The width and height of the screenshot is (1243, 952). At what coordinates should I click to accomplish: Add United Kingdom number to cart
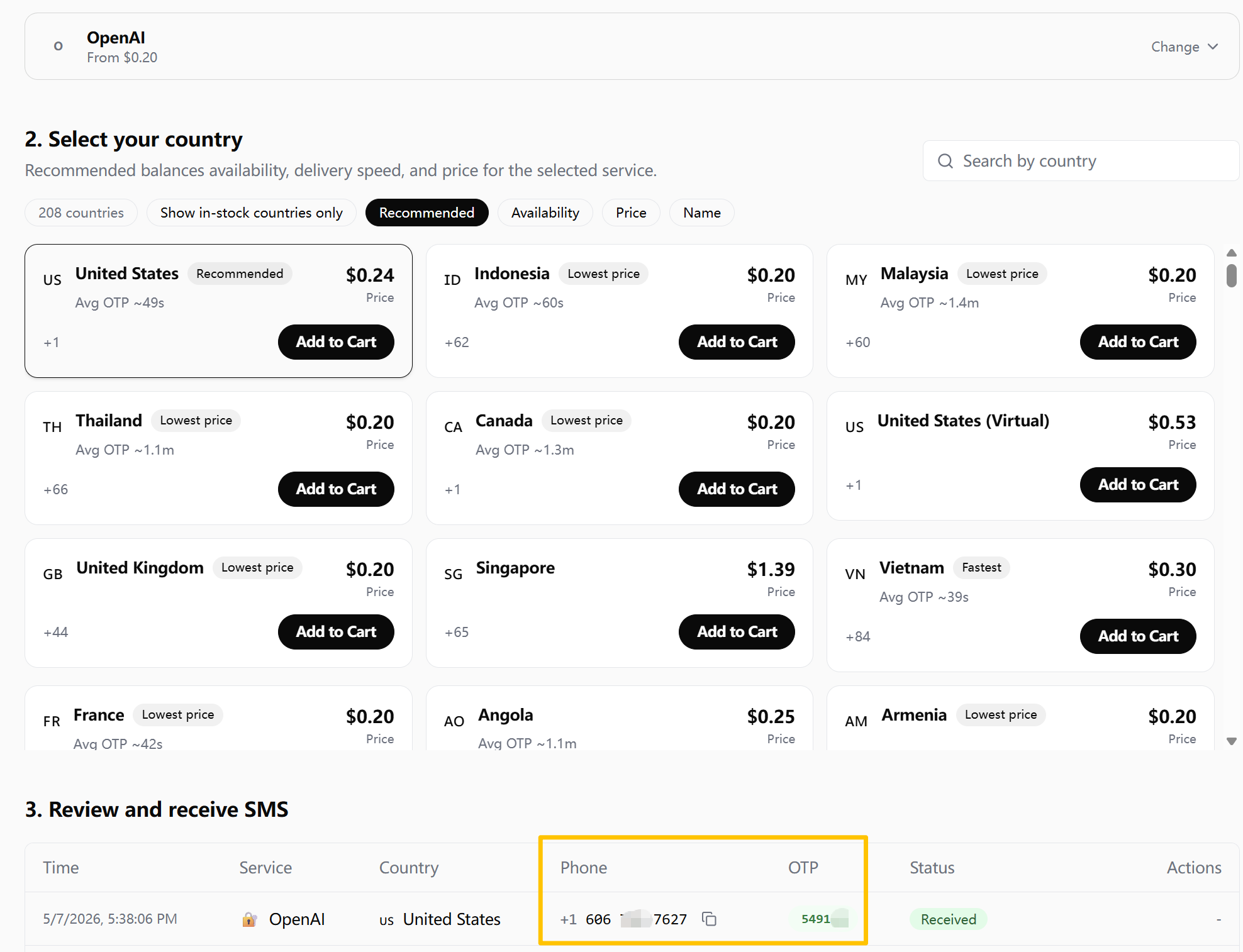point(336,632)
